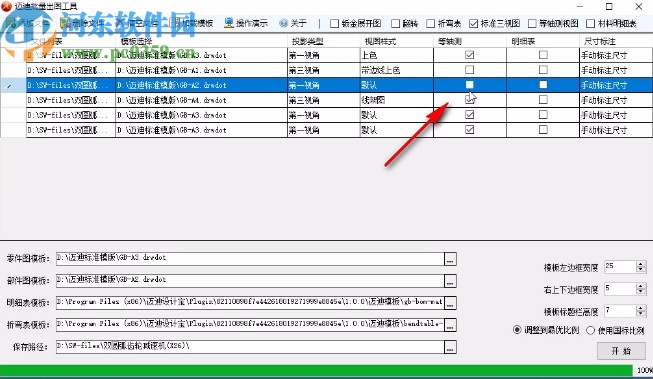Tick the 等轴测视图 checkbox
Image resolution: width=653 pixels, height=379 pixels.
pyautogui.click(x=532, y=24)
